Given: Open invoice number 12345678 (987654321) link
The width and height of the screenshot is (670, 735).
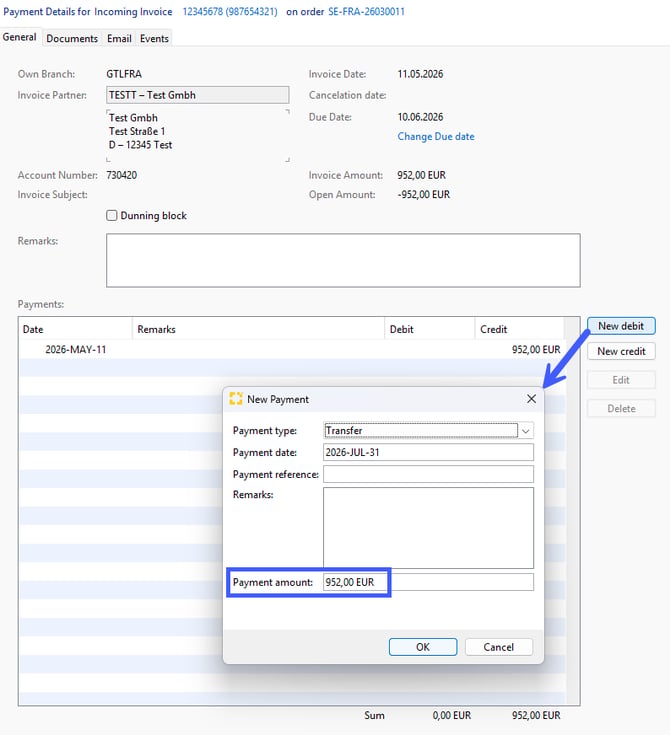Looking at the screenshot, I should click(230, 12).
